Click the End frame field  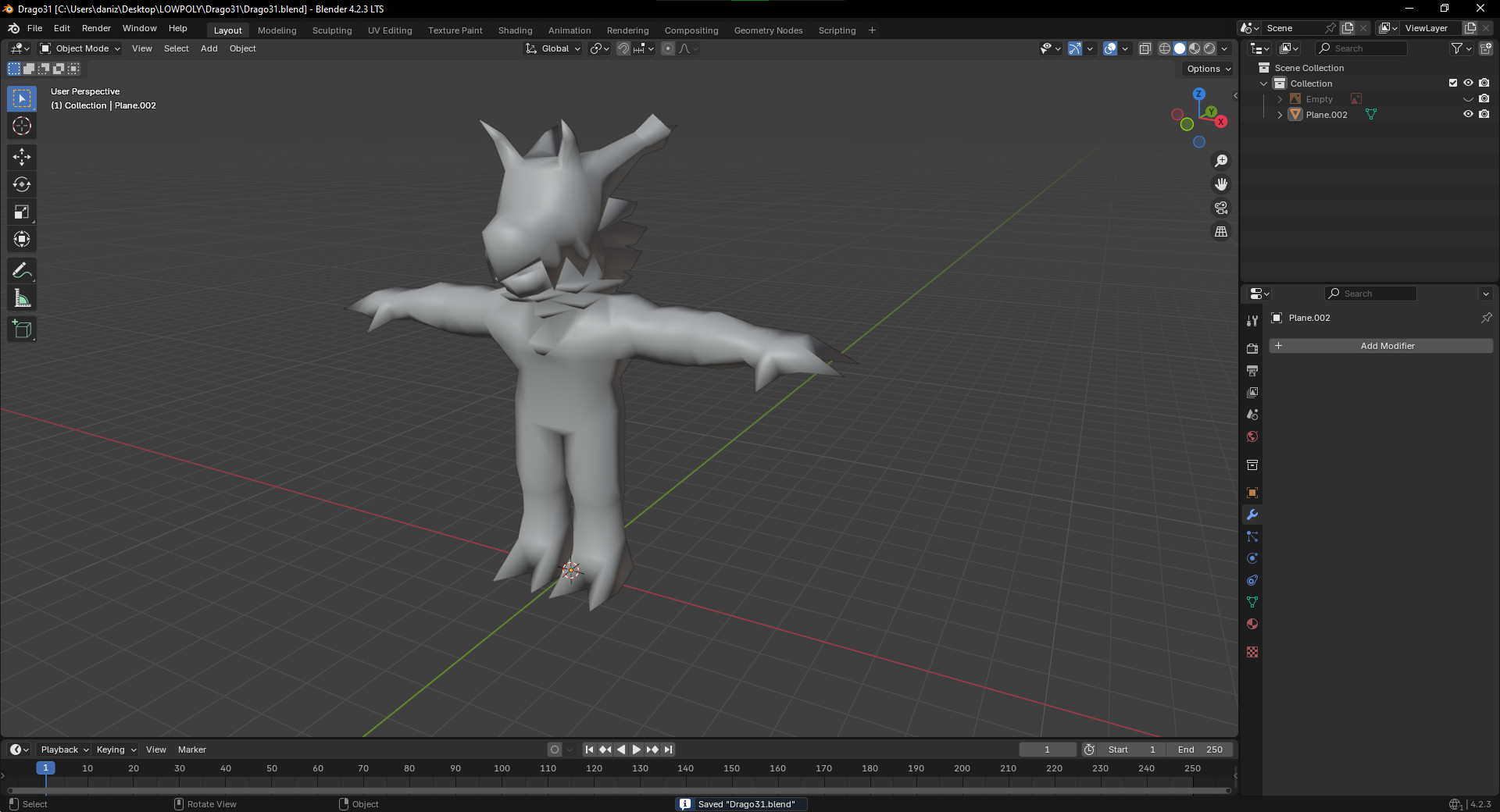click(1200, 750)
